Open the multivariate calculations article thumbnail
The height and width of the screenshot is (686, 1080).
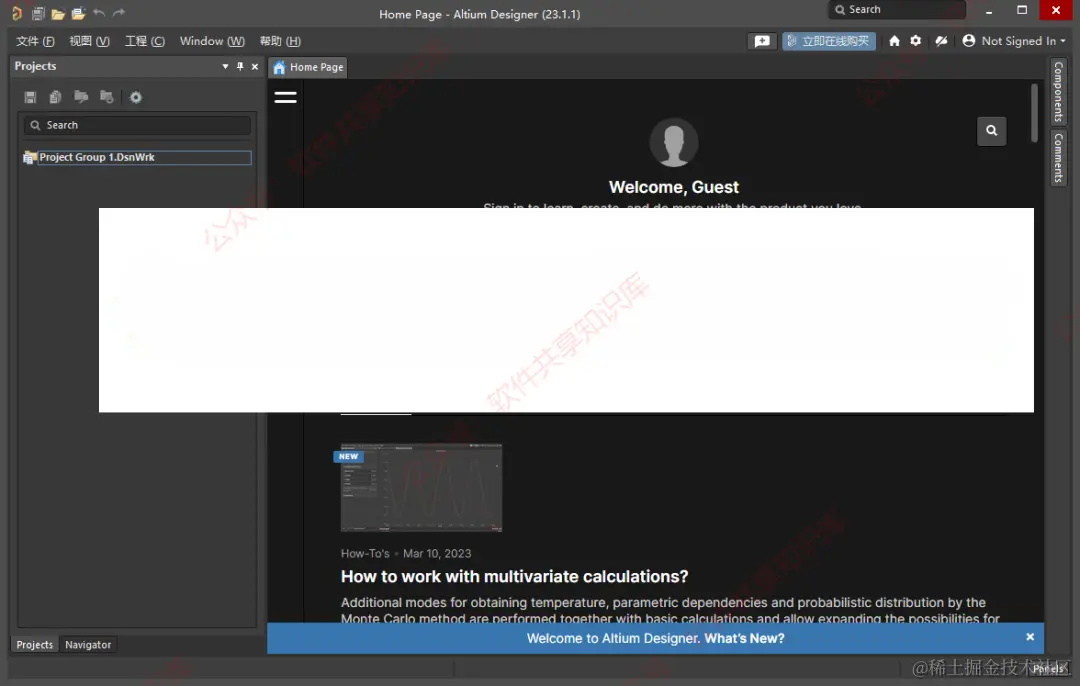tap(422, 488)
